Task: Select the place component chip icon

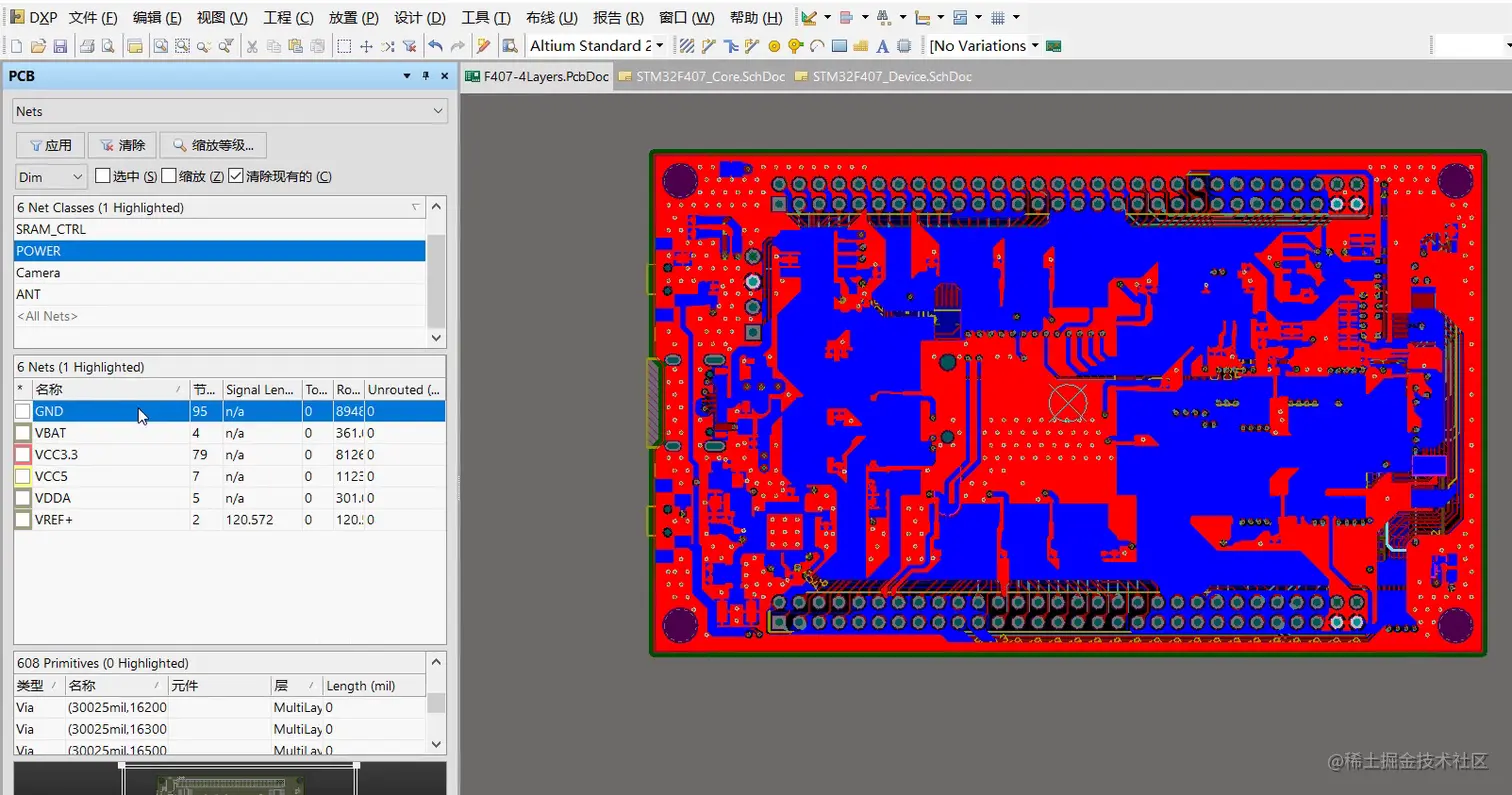Action: click(904, 46)
